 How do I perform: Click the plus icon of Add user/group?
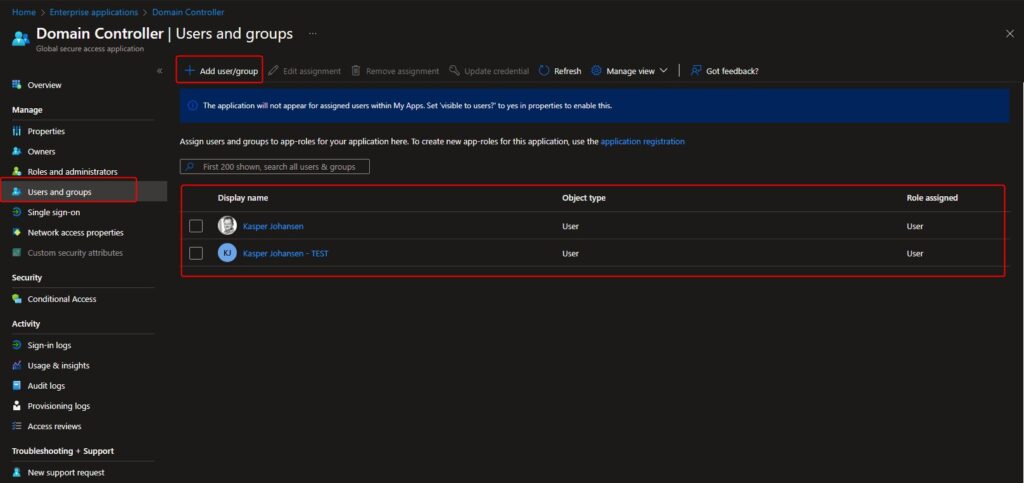click(189, 70)
